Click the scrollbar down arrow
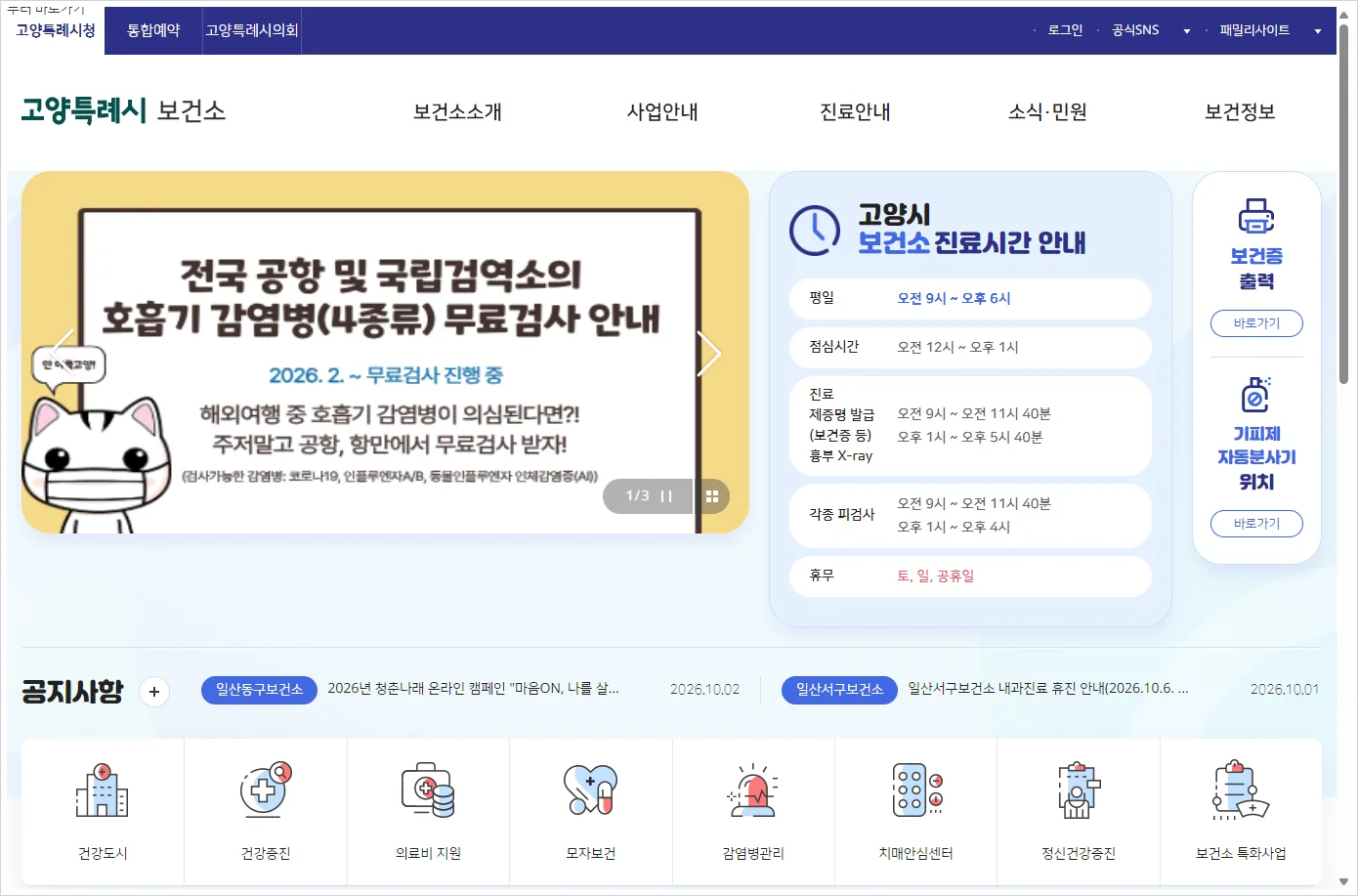The image size is (1358, 896). point(1344,882)
